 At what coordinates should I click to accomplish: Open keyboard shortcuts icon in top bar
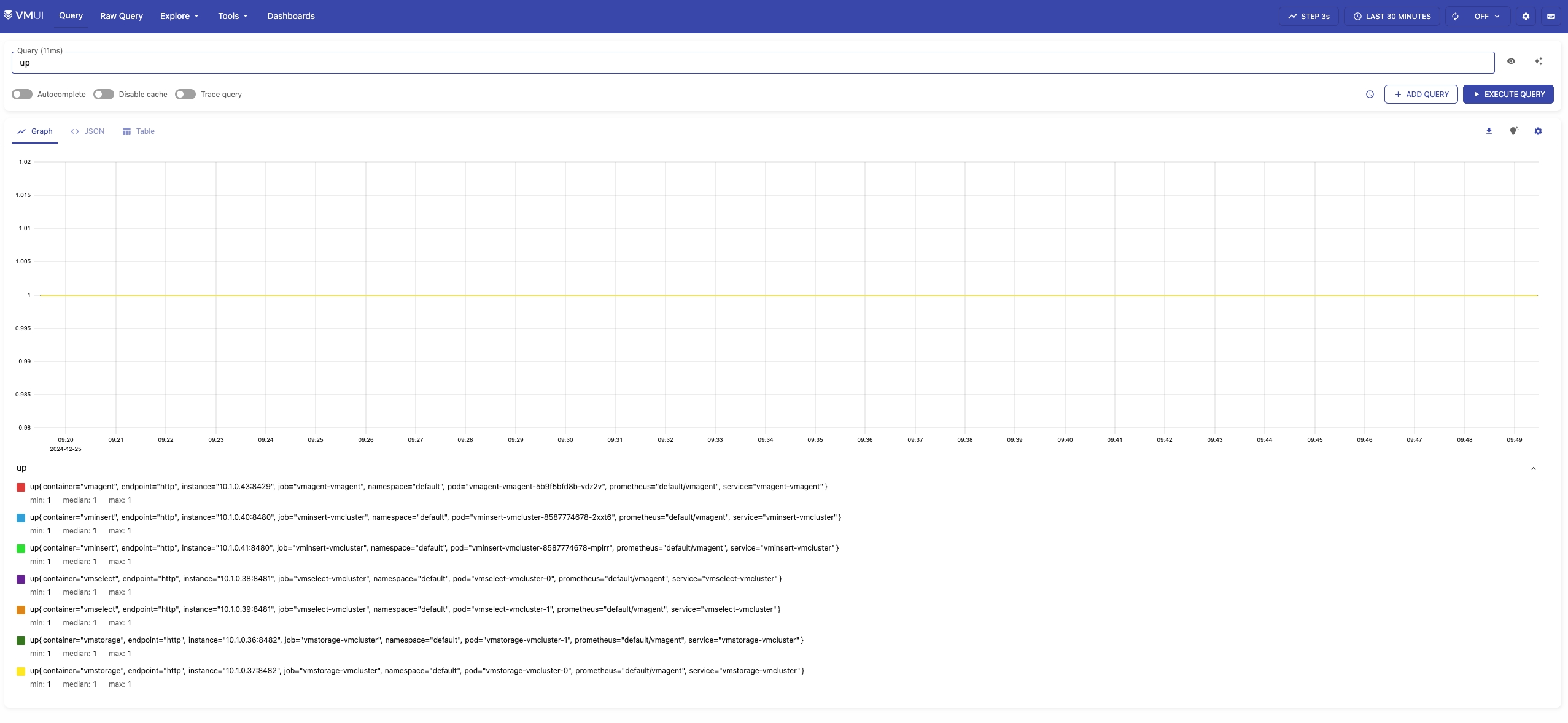(x=1551, y=17)
